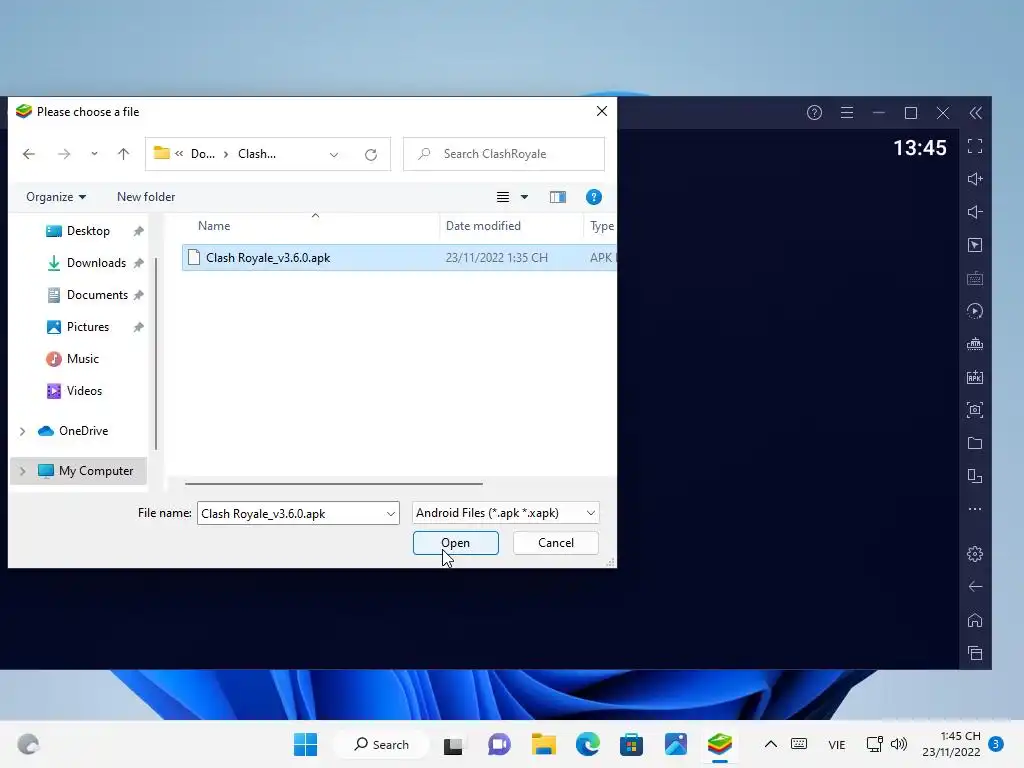
Task: Cancel the file selection dialog
Action: [556, 543]
